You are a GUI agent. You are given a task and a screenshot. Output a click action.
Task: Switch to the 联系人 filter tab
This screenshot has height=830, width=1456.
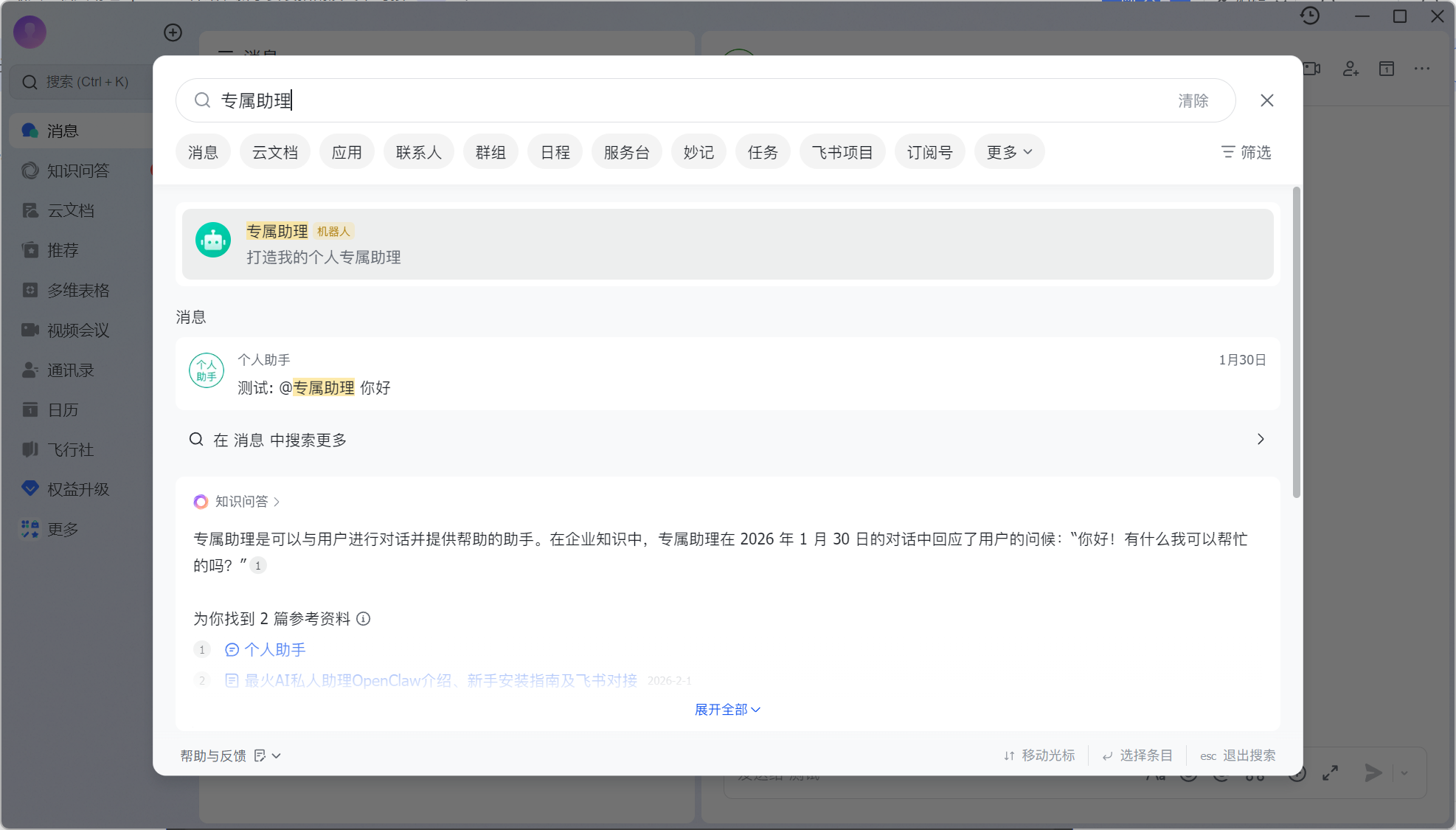click(418, 151)
